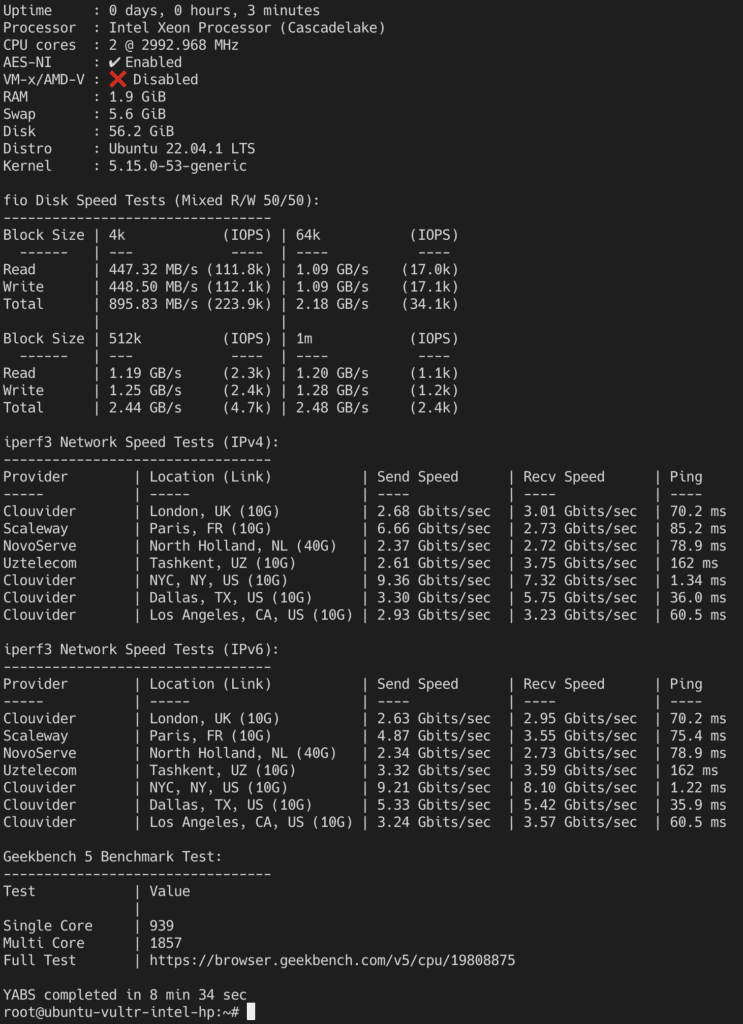Image resolution: width=743 pixels, height=1024 pixels.
Task: Click the iperf3 Network Speed Tests (IPv6) heading
Action: point(140,650)
